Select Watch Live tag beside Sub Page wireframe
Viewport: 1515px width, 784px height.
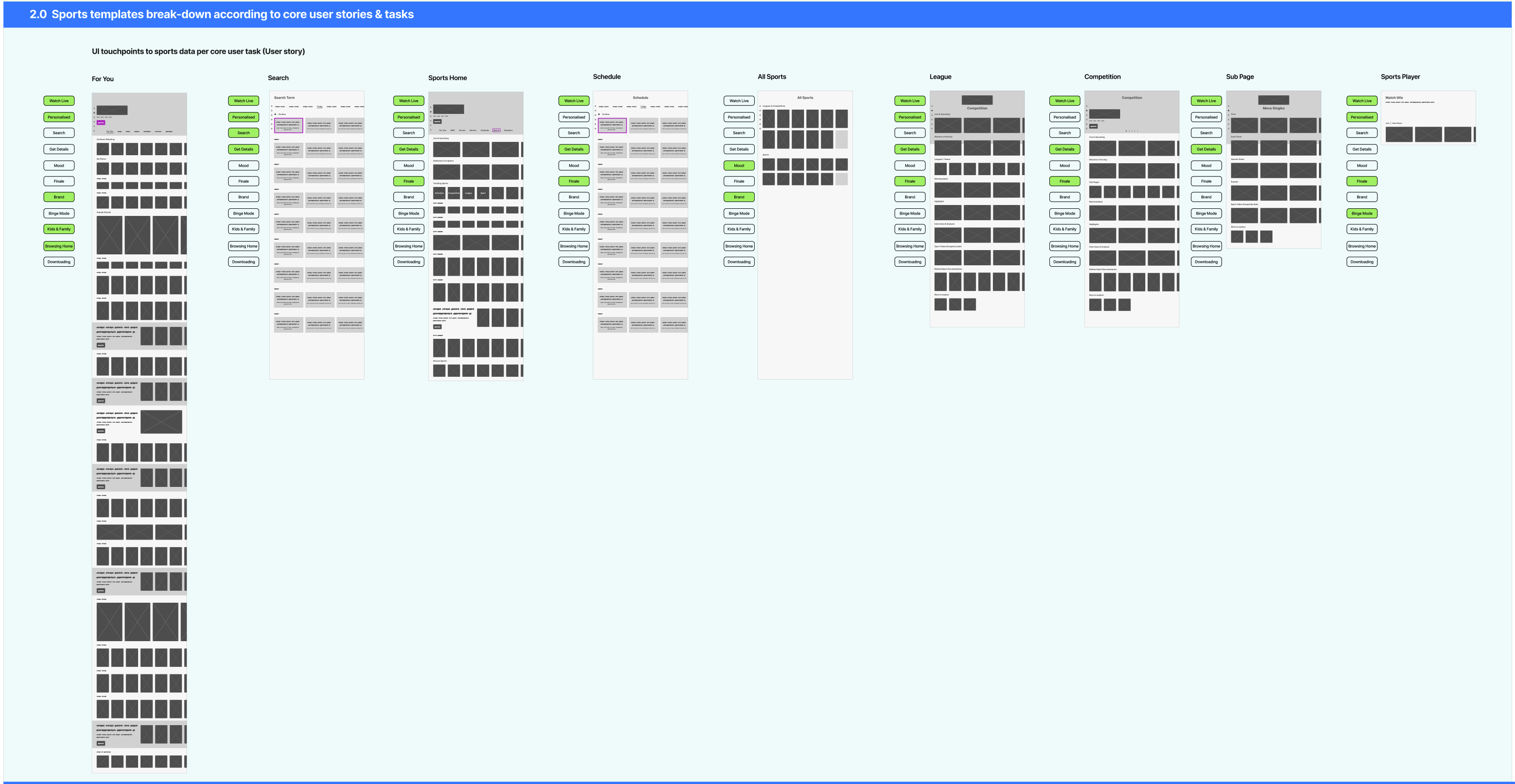coord(1206,101)
